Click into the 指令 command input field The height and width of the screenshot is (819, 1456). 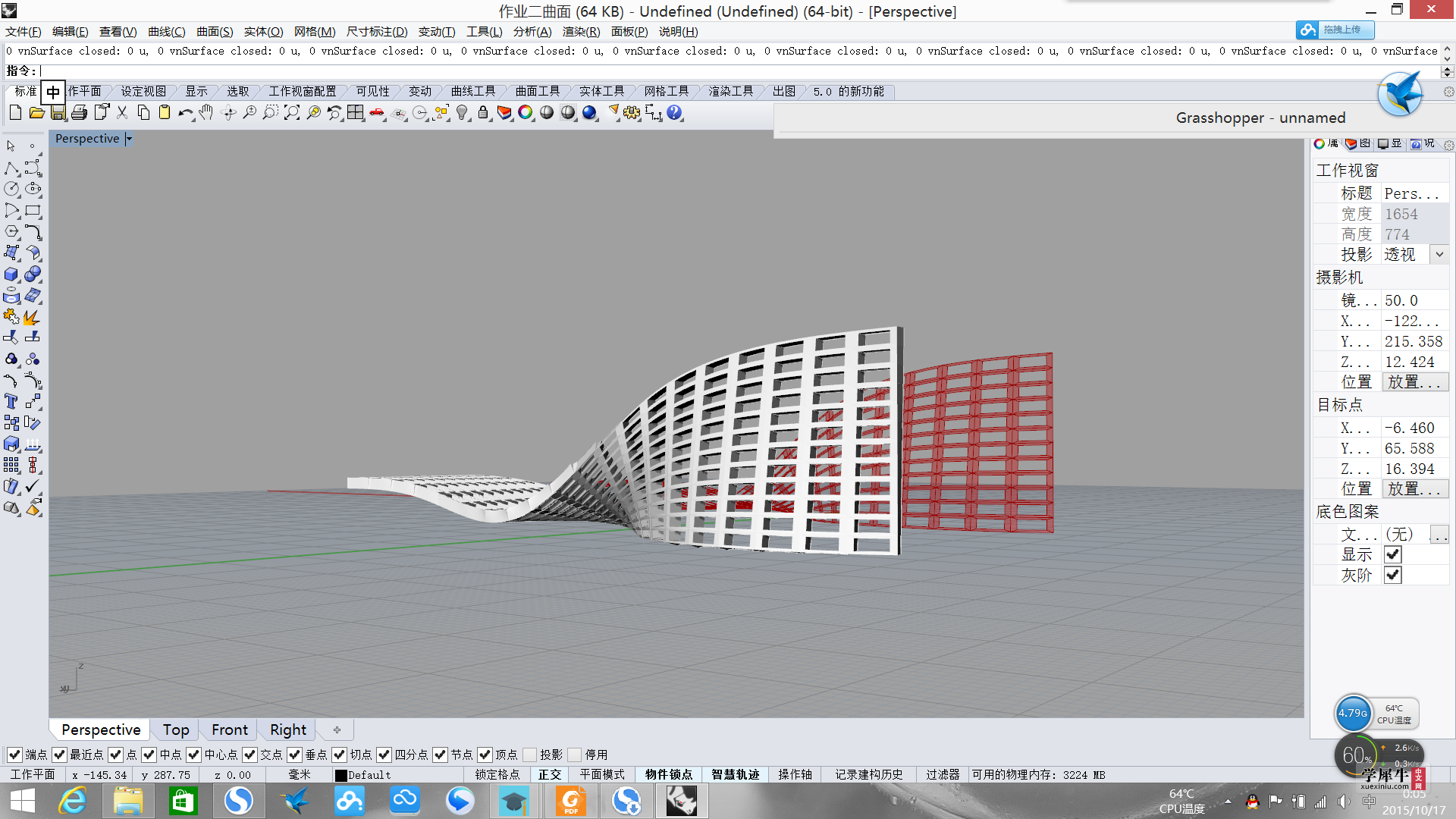pyautogui.click(x=739, y=71)
